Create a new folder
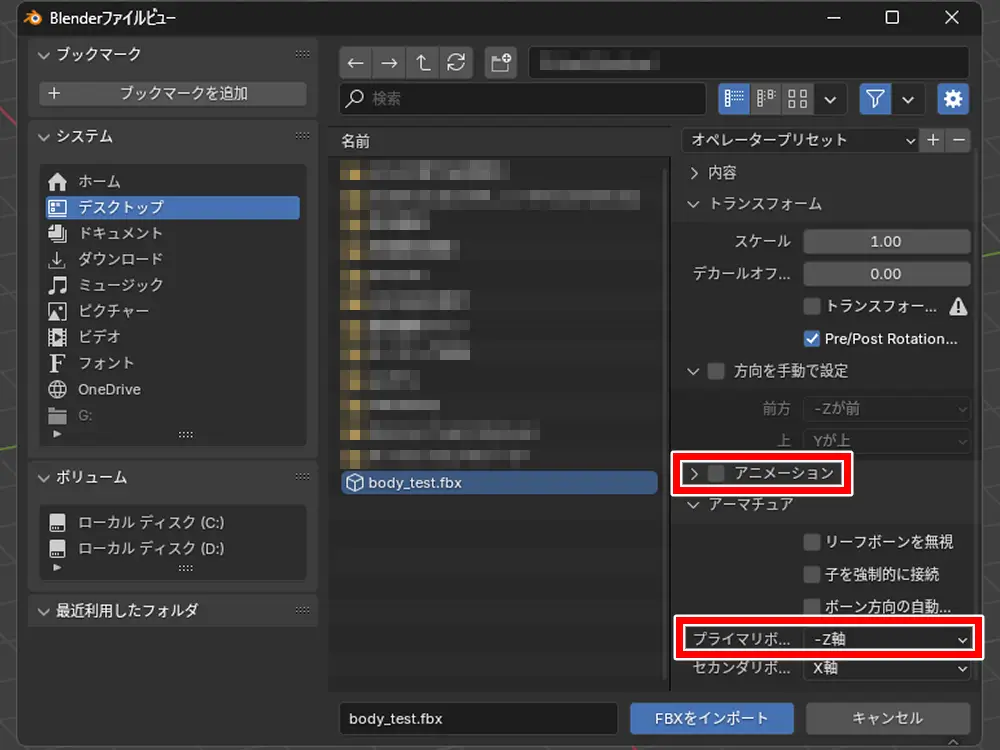 click(x=501, y=63)
